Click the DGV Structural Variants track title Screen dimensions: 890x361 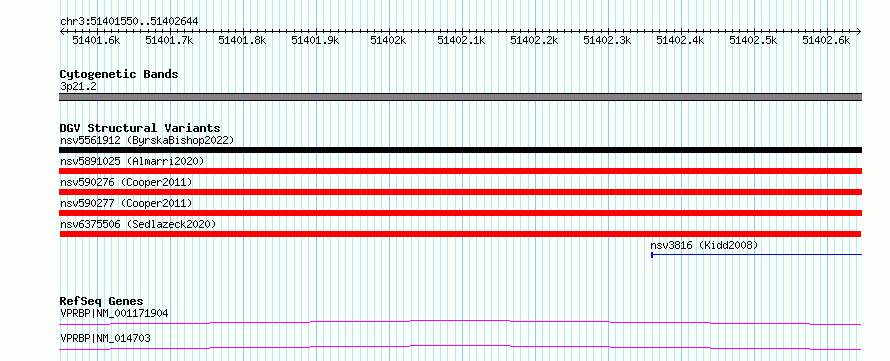coord(140,128)
